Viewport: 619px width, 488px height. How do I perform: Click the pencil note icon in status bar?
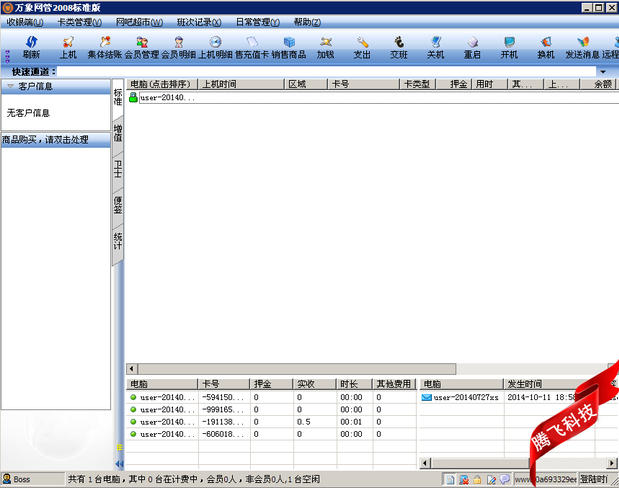(x=491, y=479)
